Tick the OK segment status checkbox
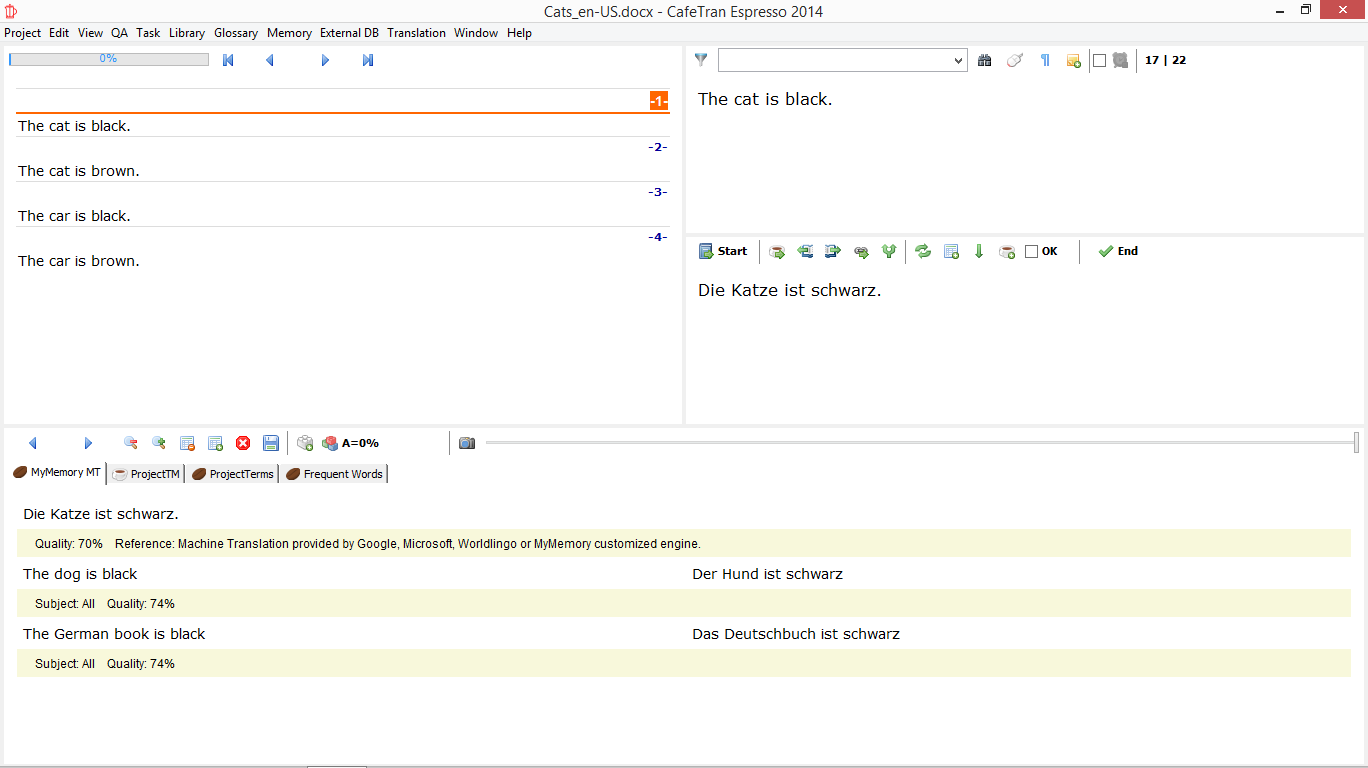The image size is (1368, 768). tap(1032, 252)
